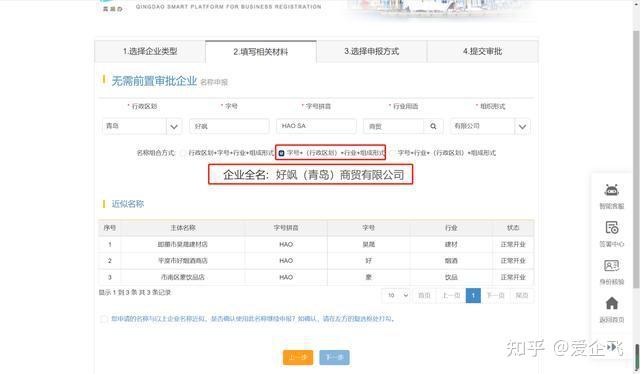Switch to the 1.选择企业类型 tab

click(150, 51)
